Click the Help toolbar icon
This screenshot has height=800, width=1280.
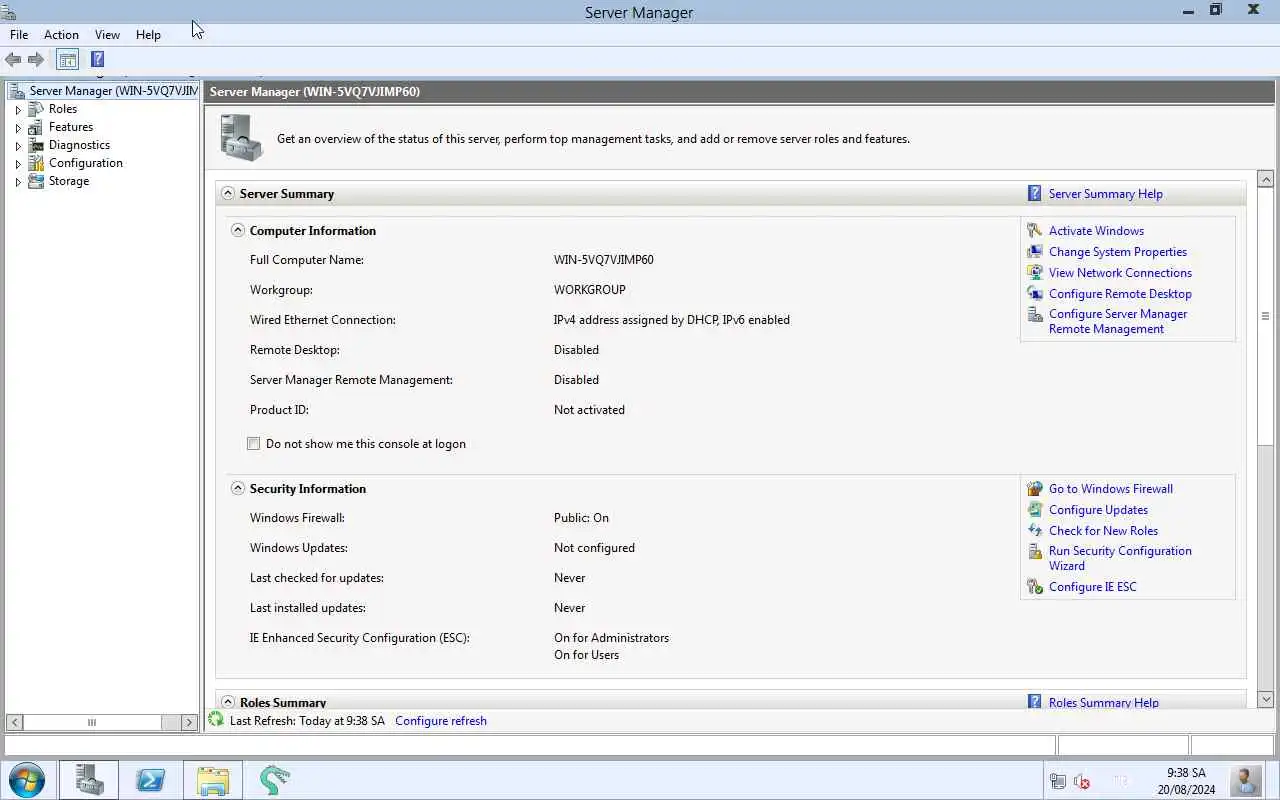click(x=97, y=60)
